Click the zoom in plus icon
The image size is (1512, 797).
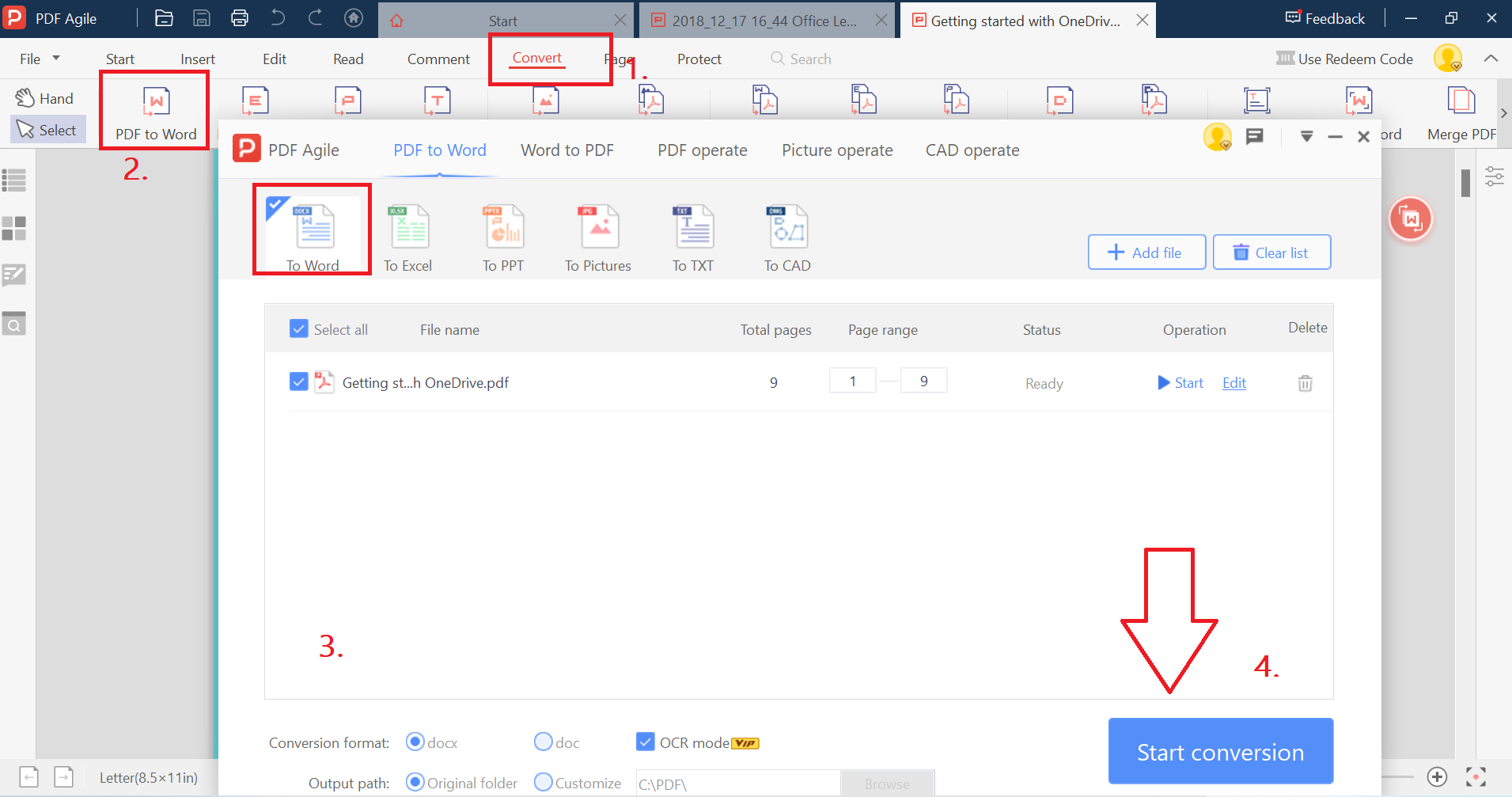point(1438,777)
